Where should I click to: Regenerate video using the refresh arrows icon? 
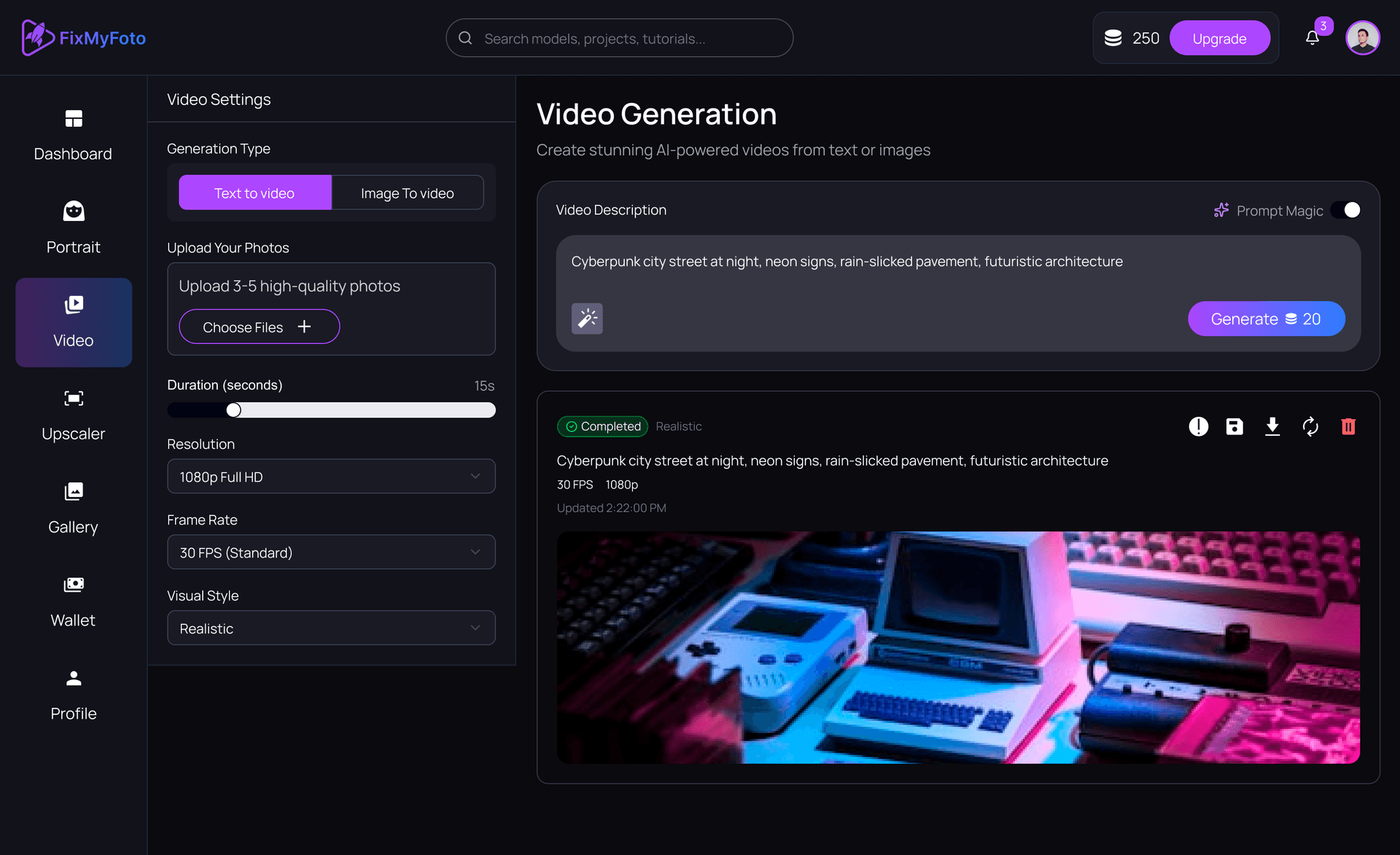click(1310, 426)
